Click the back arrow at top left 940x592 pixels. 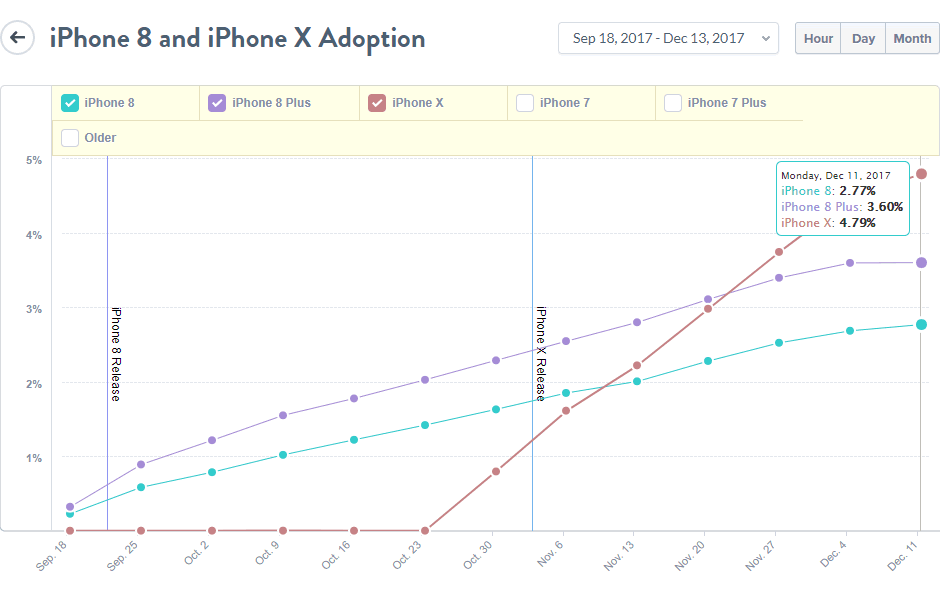18,37
